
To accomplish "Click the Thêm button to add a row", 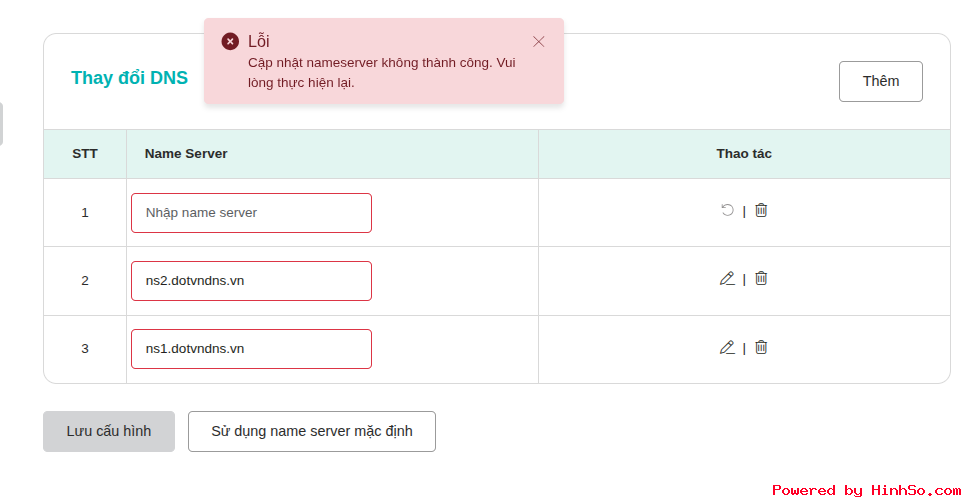I will pyautogui.click(x=880, y=81).
